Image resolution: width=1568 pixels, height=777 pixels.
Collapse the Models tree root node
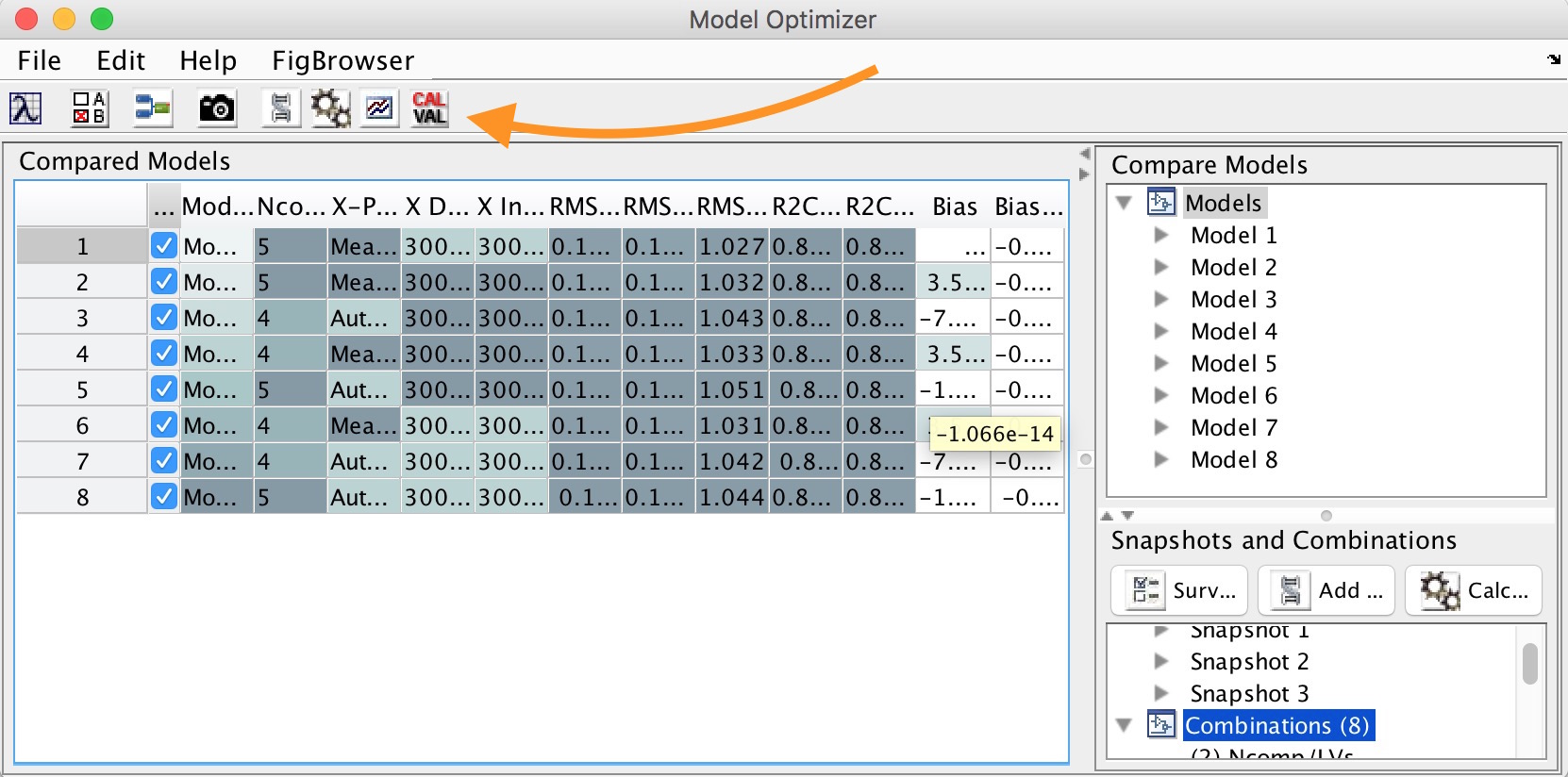tap(1124, 203)
